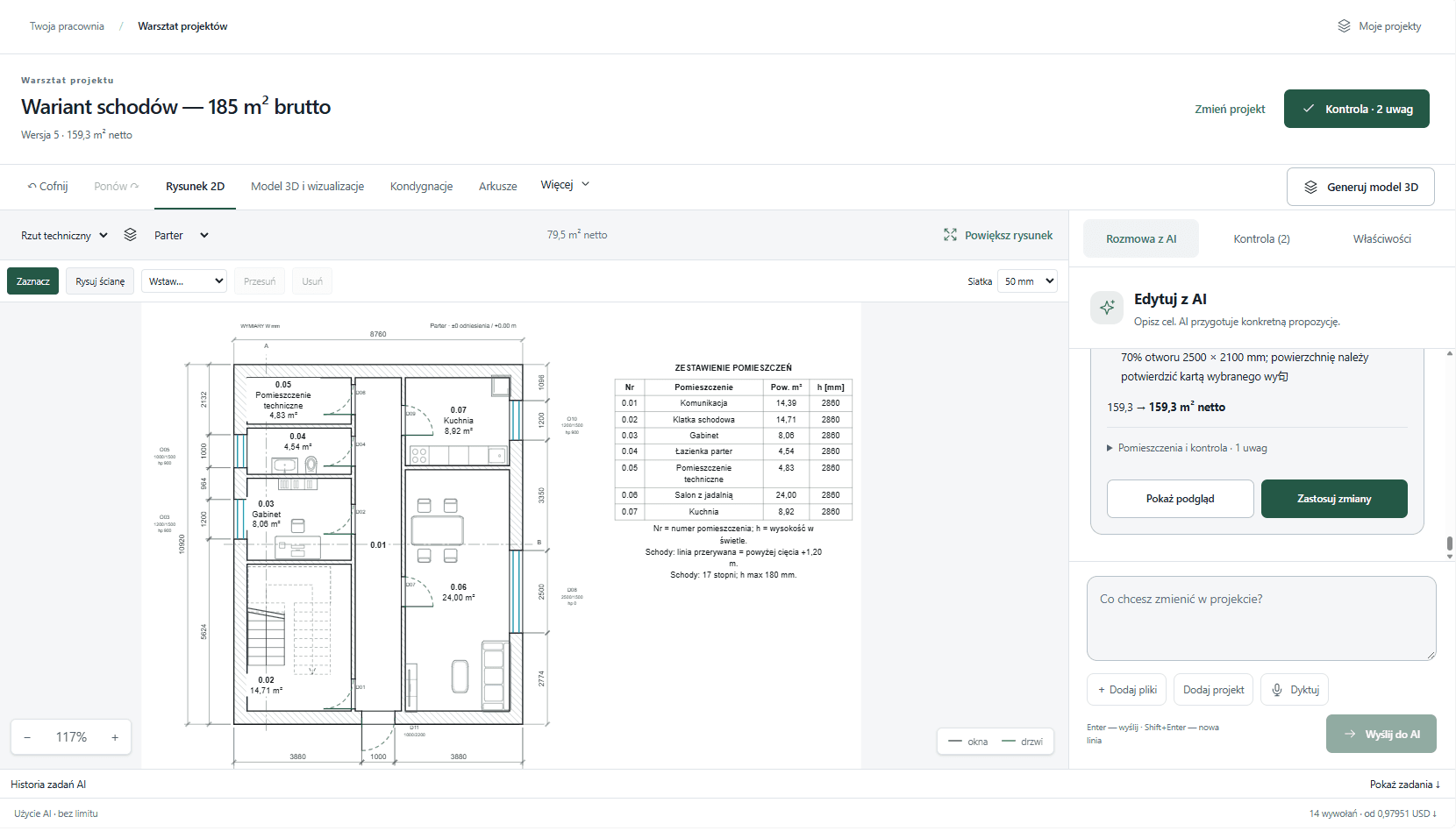Open the Arkusze tab
This screenshot has width=1456, height=831.
497,187
